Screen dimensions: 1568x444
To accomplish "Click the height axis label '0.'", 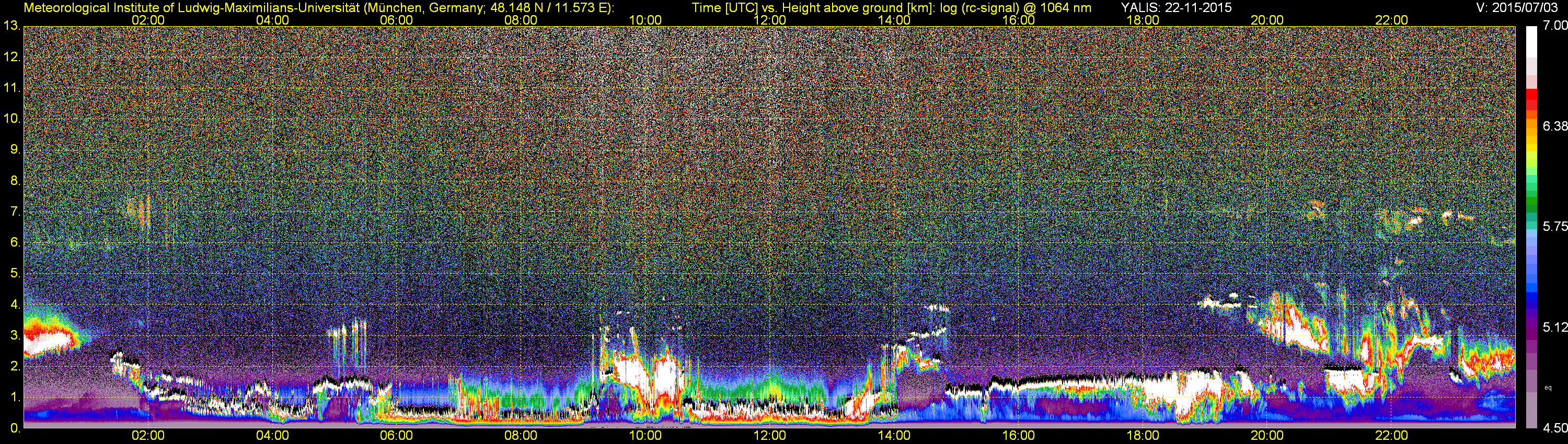I will point(15,428).
